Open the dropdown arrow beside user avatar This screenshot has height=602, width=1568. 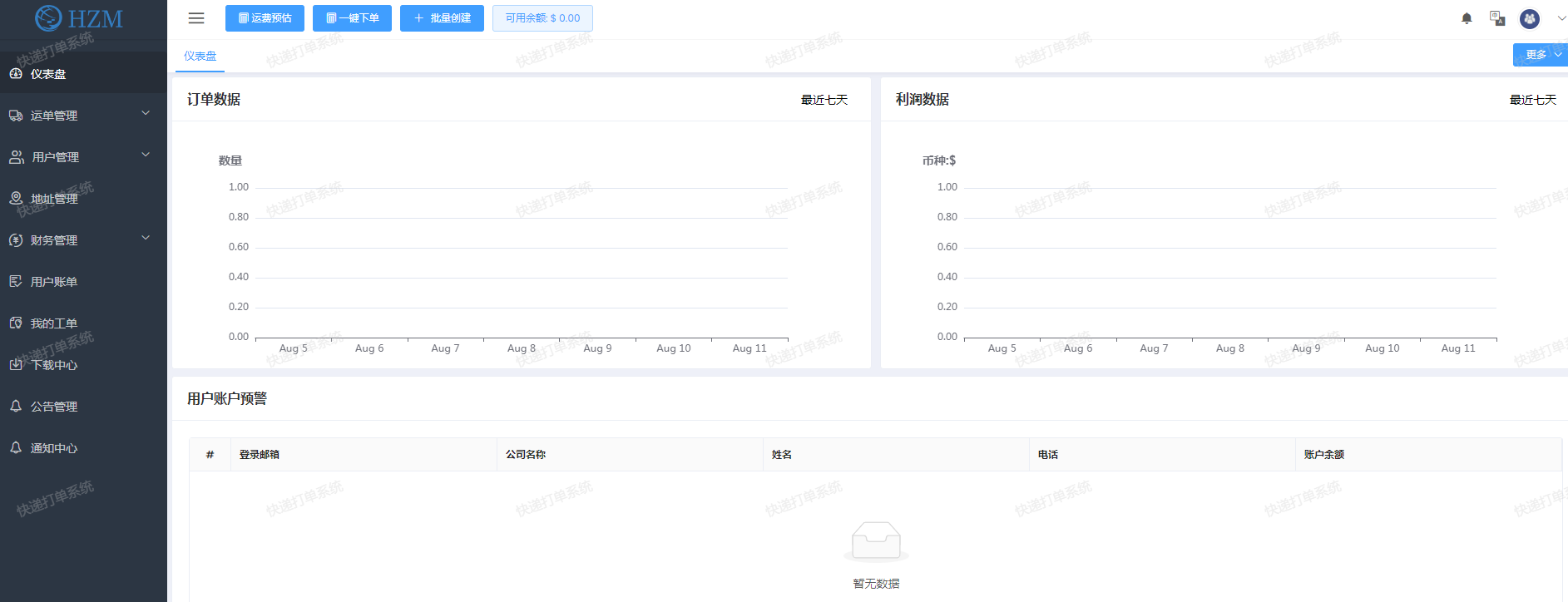click(x=1561, y=18)
